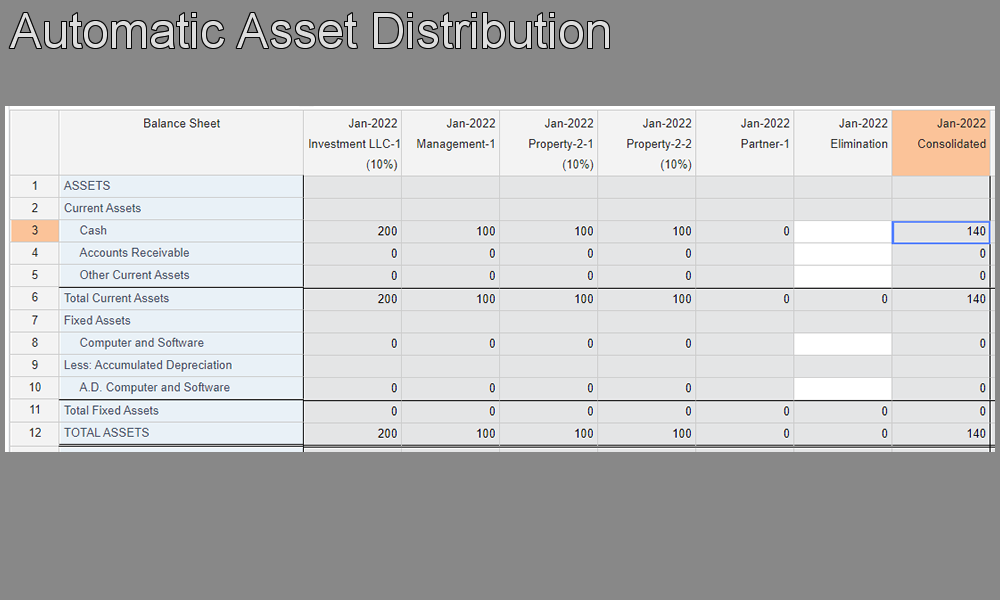This screenshot has height=600, width=1000.
Task: Select the Management-1 column header
Action: (451, 143)
